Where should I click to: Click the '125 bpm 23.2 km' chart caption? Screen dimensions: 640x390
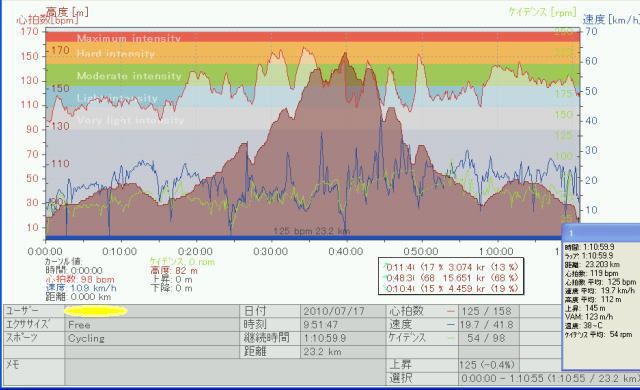pyautogui.click(x=312, y=231)
